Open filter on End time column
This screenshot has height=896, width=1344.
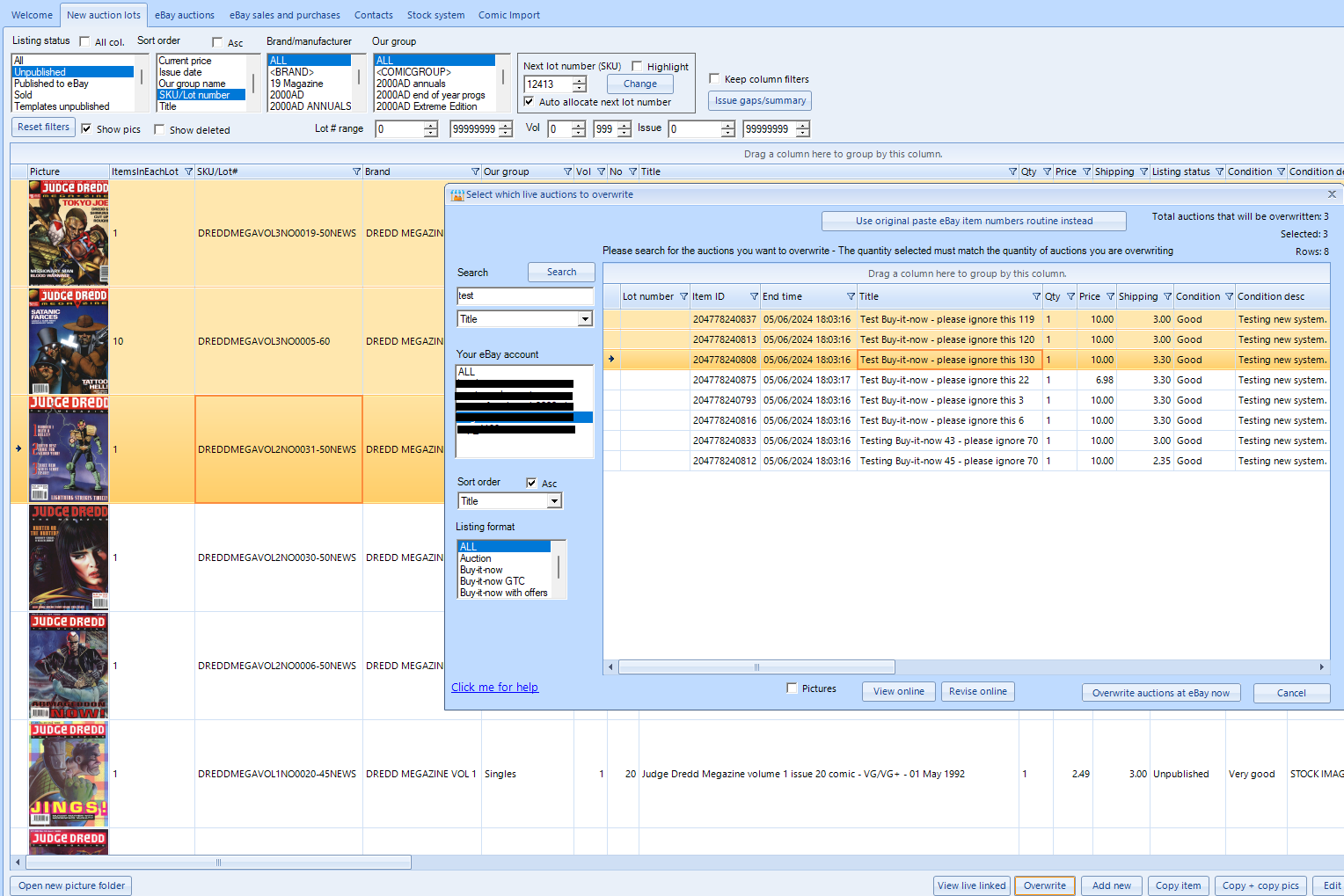click(851, 296)
